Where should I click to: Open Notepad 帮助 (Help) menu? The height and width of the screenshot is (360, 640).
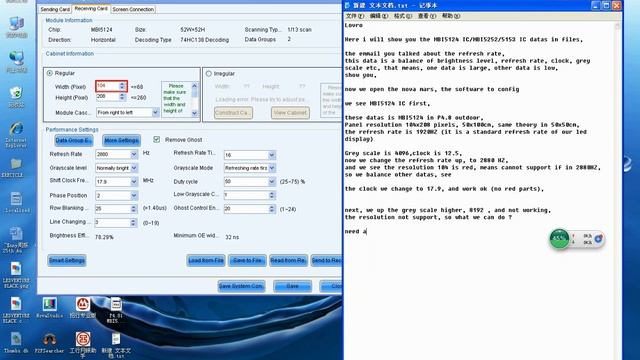(451, 16)
